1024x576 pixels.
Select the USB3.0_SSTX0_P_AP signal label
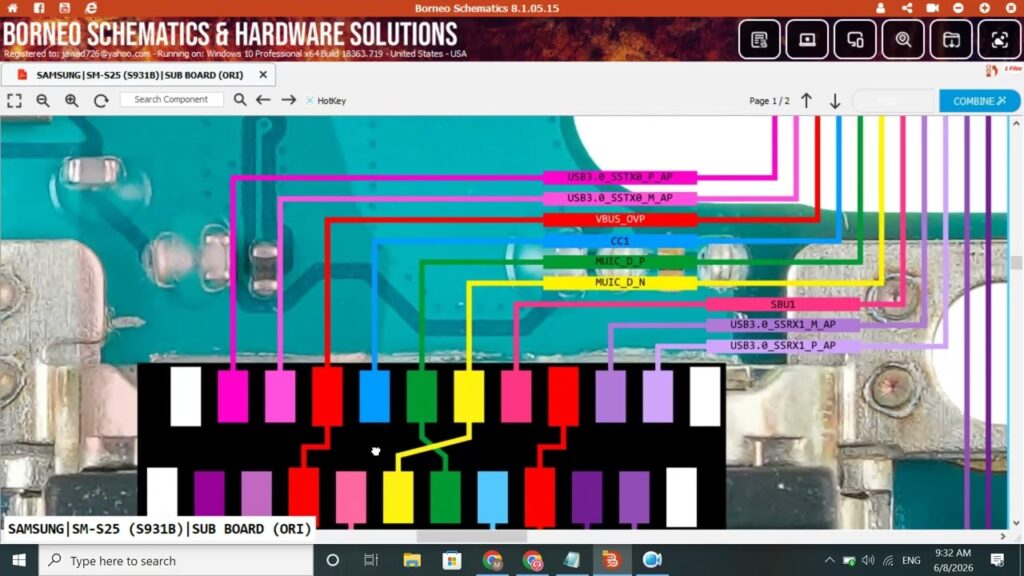(x=620, y=177)
